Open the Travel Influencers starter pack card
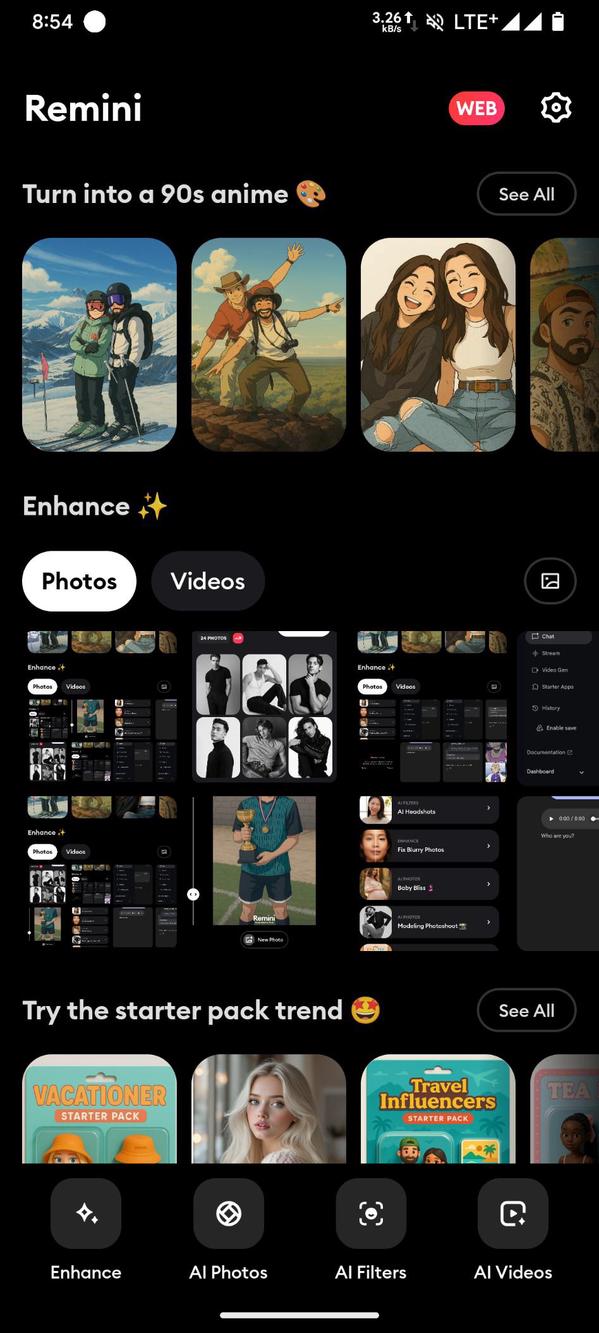599x1333 pixels. coord(438,1109)
